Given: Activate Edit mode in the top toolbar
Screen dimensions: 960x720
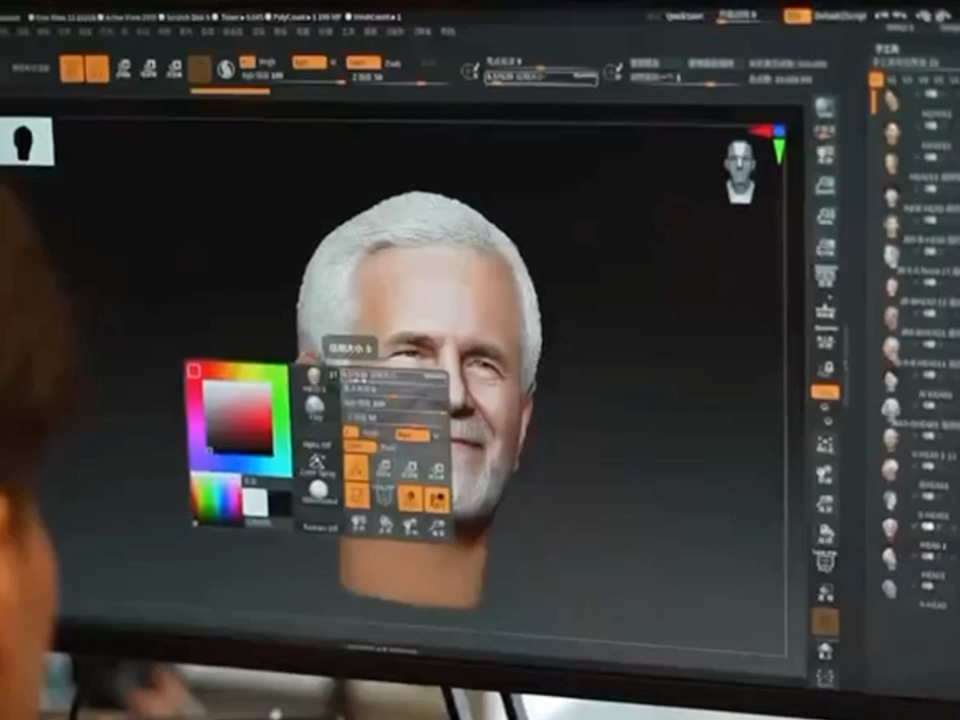Looking at the screenshot, I should 71,69.
